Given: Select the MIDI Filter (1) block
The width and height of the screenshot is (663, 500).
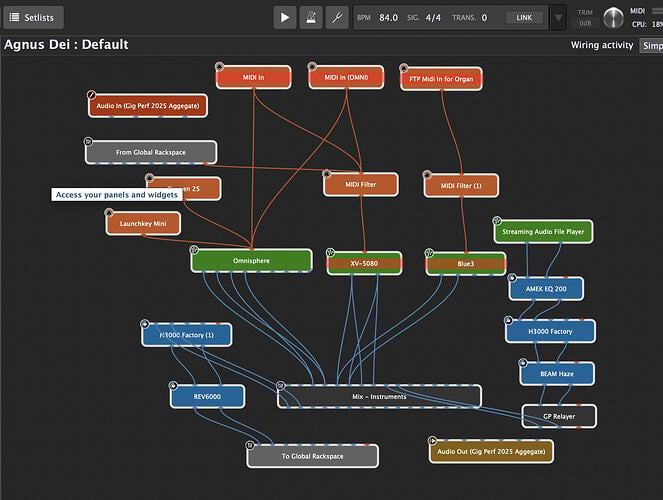Looking at the screenshot, I should 461,186.
